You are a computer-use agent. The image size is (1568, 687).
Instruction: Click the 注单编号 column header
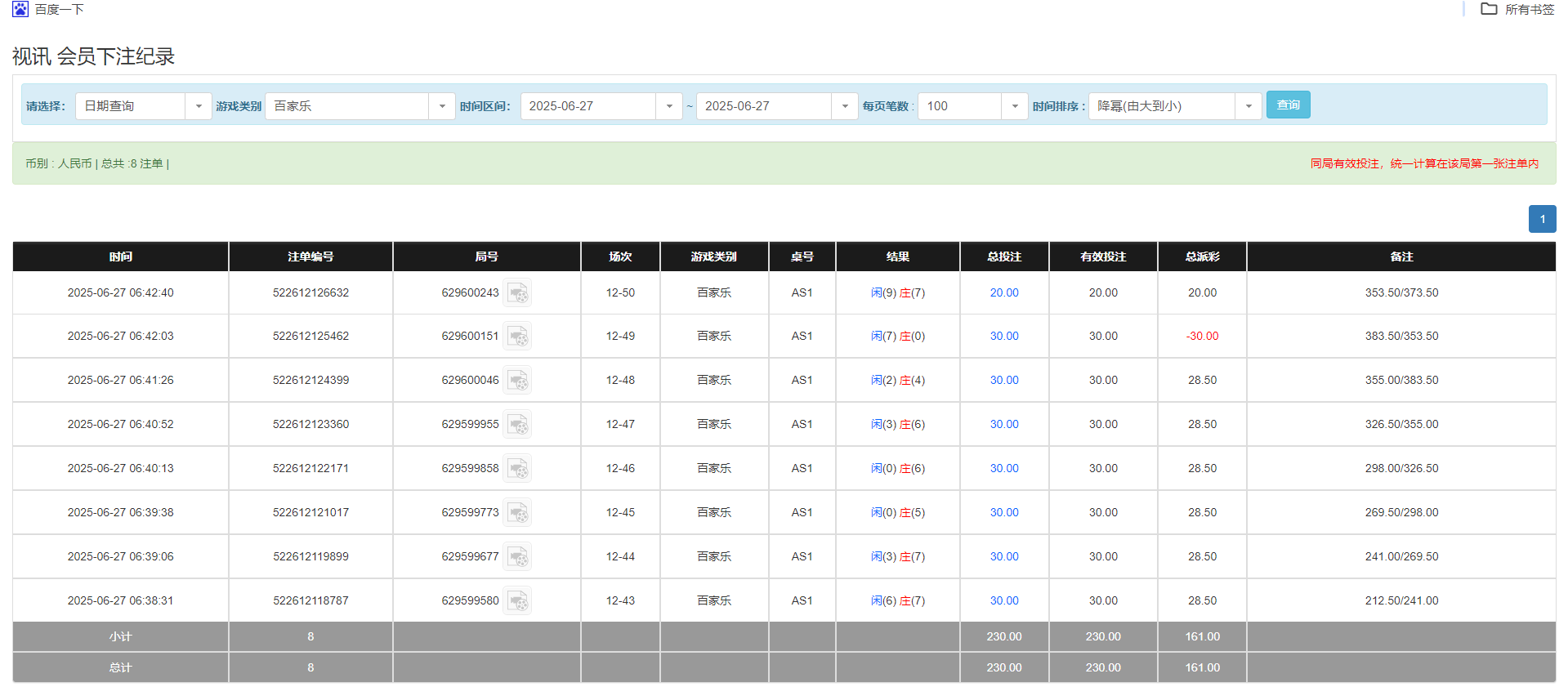310,257
